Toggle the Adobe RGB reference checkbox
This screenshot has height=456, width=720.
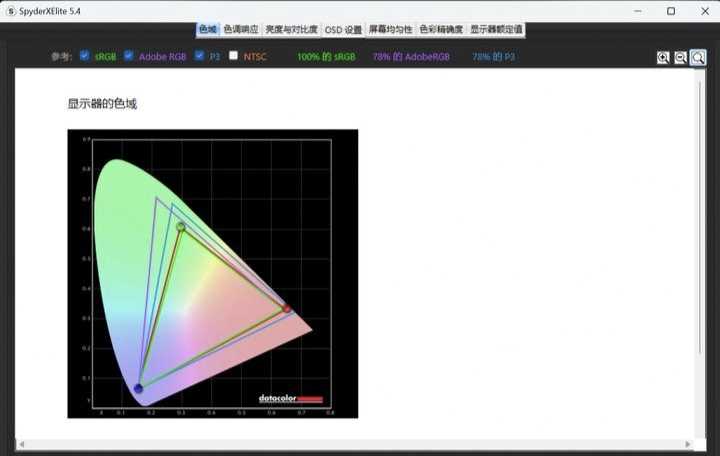tap(128, 56)
